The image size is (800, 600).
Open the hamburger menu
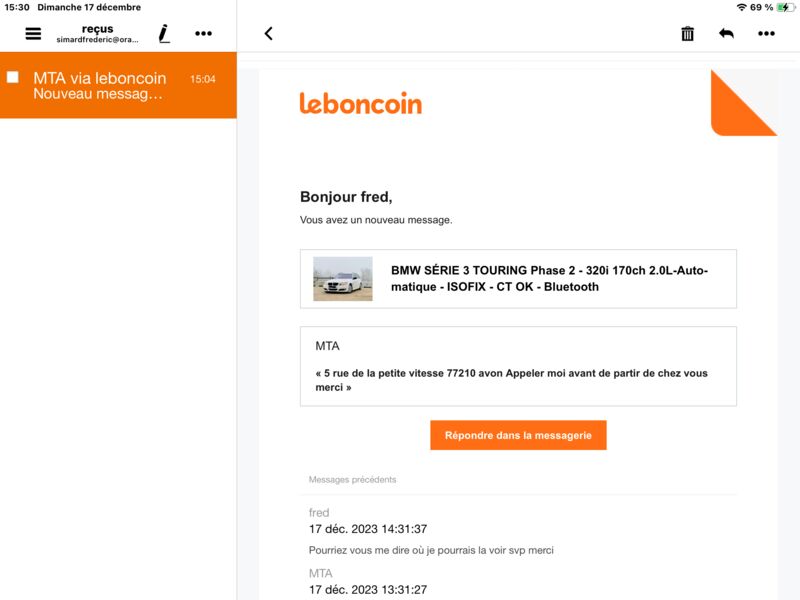tap(33, 34)
